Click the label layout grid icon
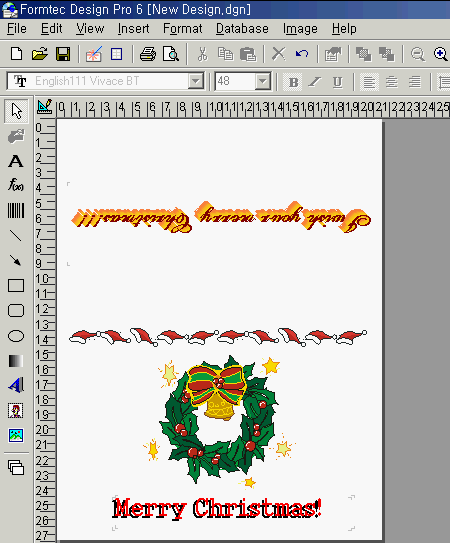The width and height of the screenshot is (450, 543). 116,54
